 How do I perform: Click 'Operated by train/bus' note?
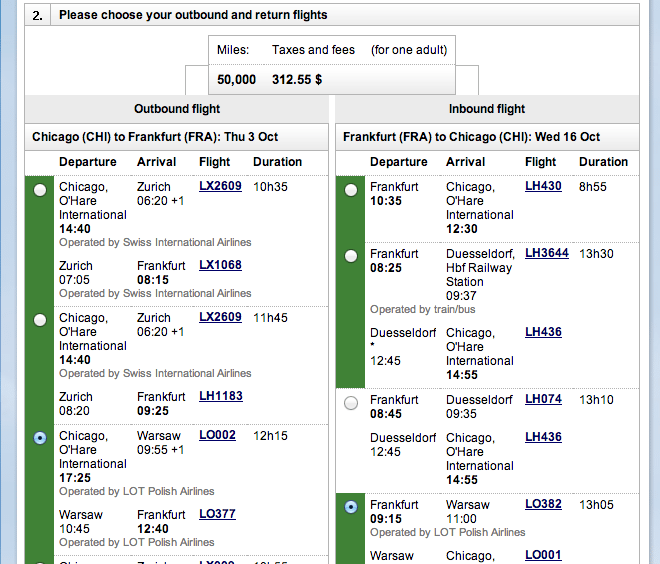[423, 309]
